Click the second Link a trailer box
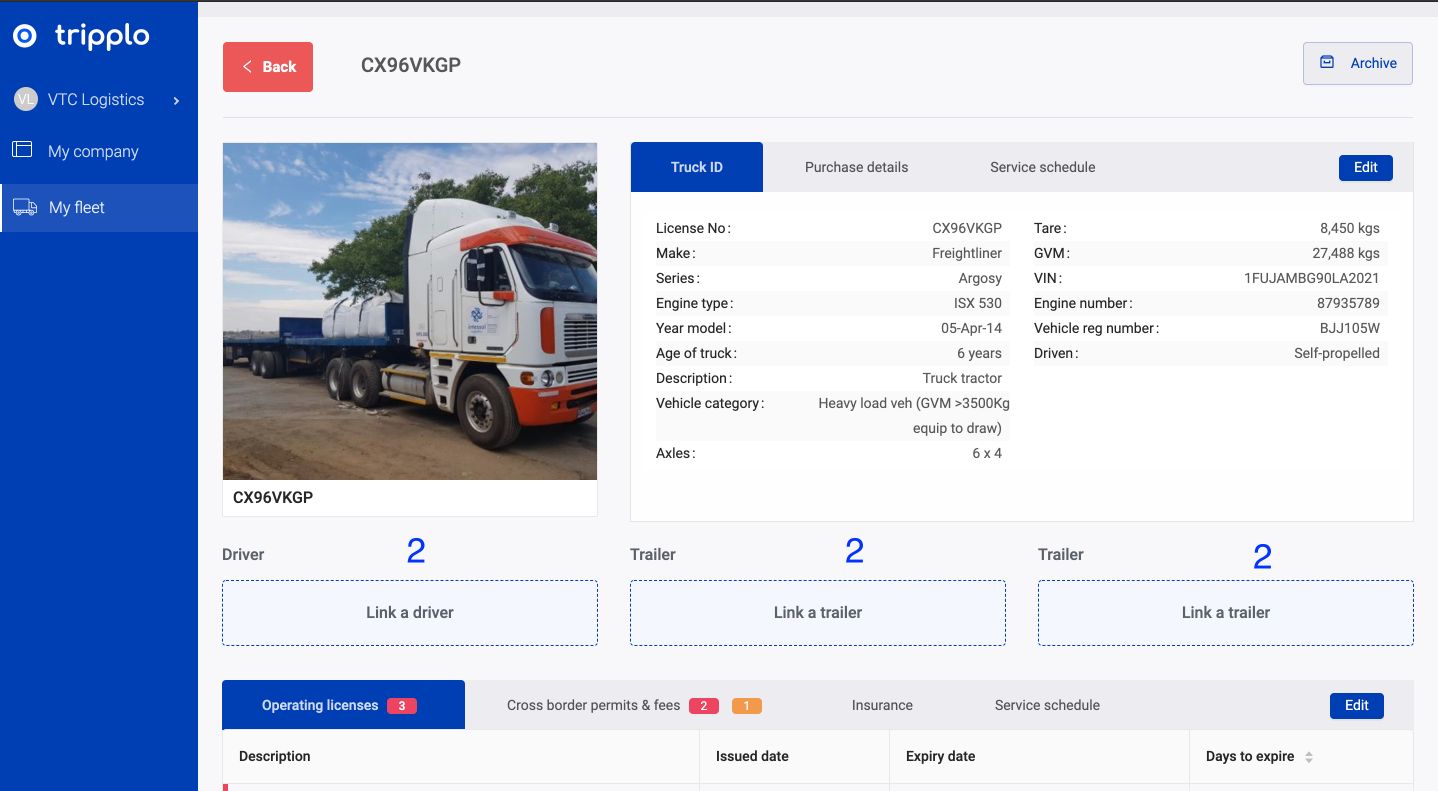This screenshot has height=791, width=1438. [1225, 612]
